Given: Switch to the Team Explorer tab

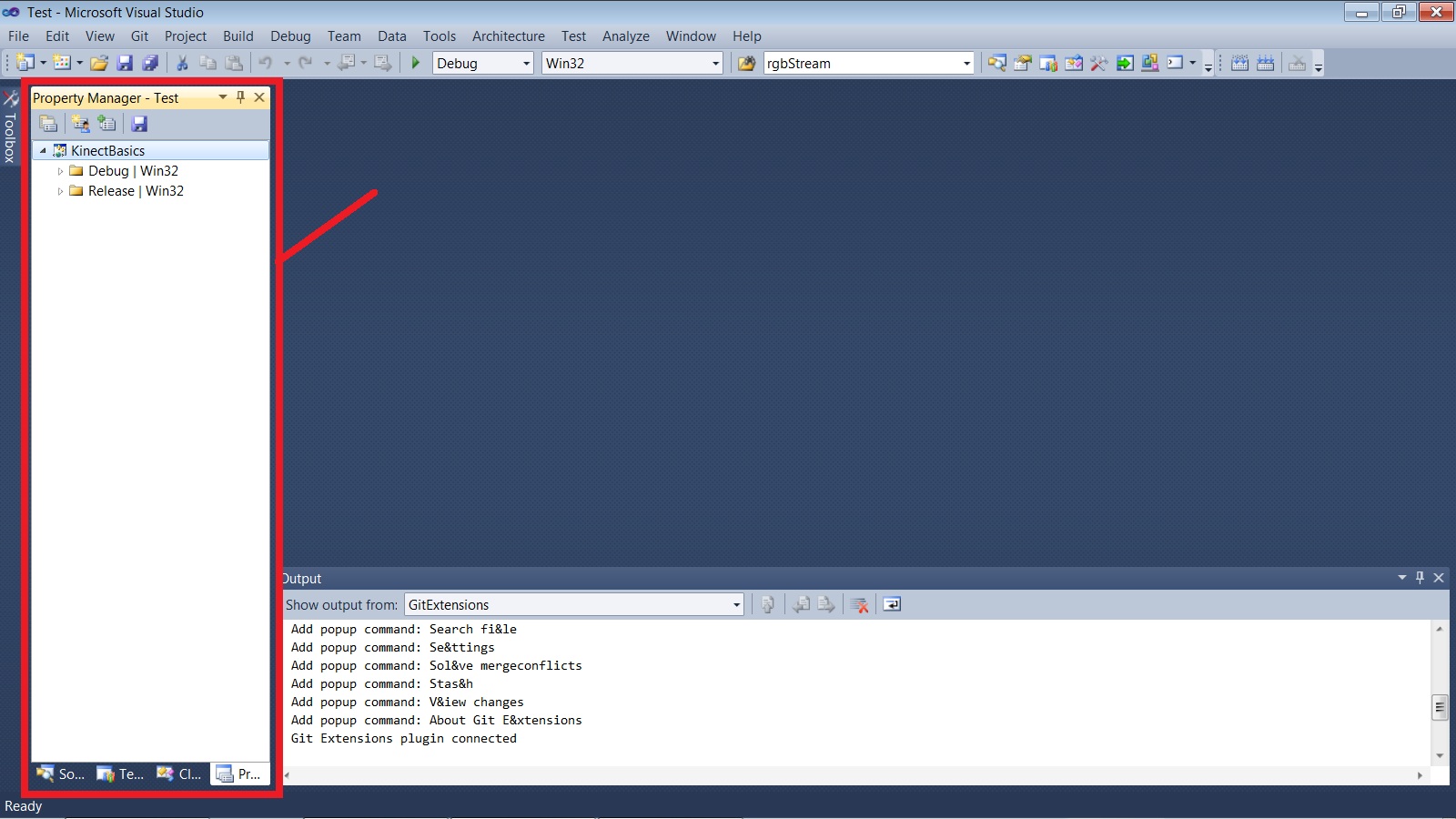Looking at the screenshot, I should pos(120,773).
